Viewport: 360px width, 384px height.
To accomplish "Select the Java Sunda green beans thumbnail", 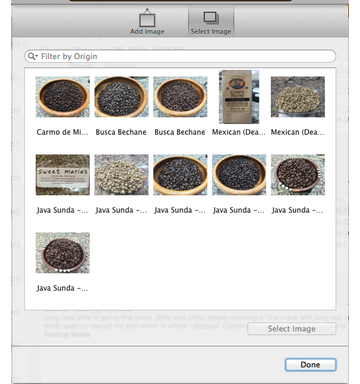I will (x=121, y=175).
